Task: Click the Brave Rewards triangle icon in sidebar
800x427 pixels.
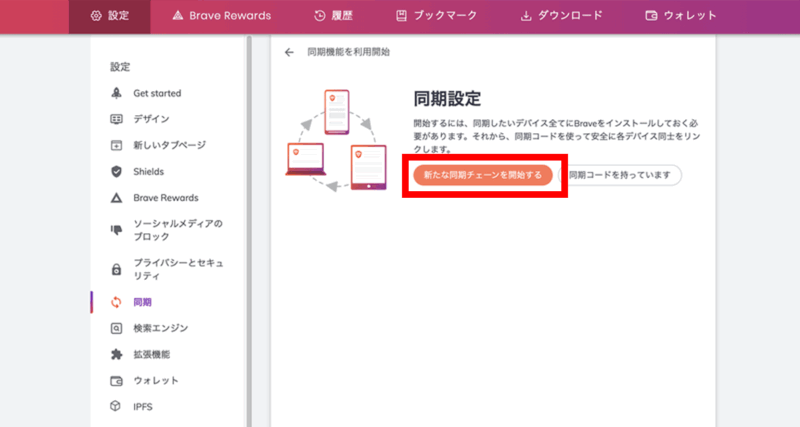Action: 116,197
